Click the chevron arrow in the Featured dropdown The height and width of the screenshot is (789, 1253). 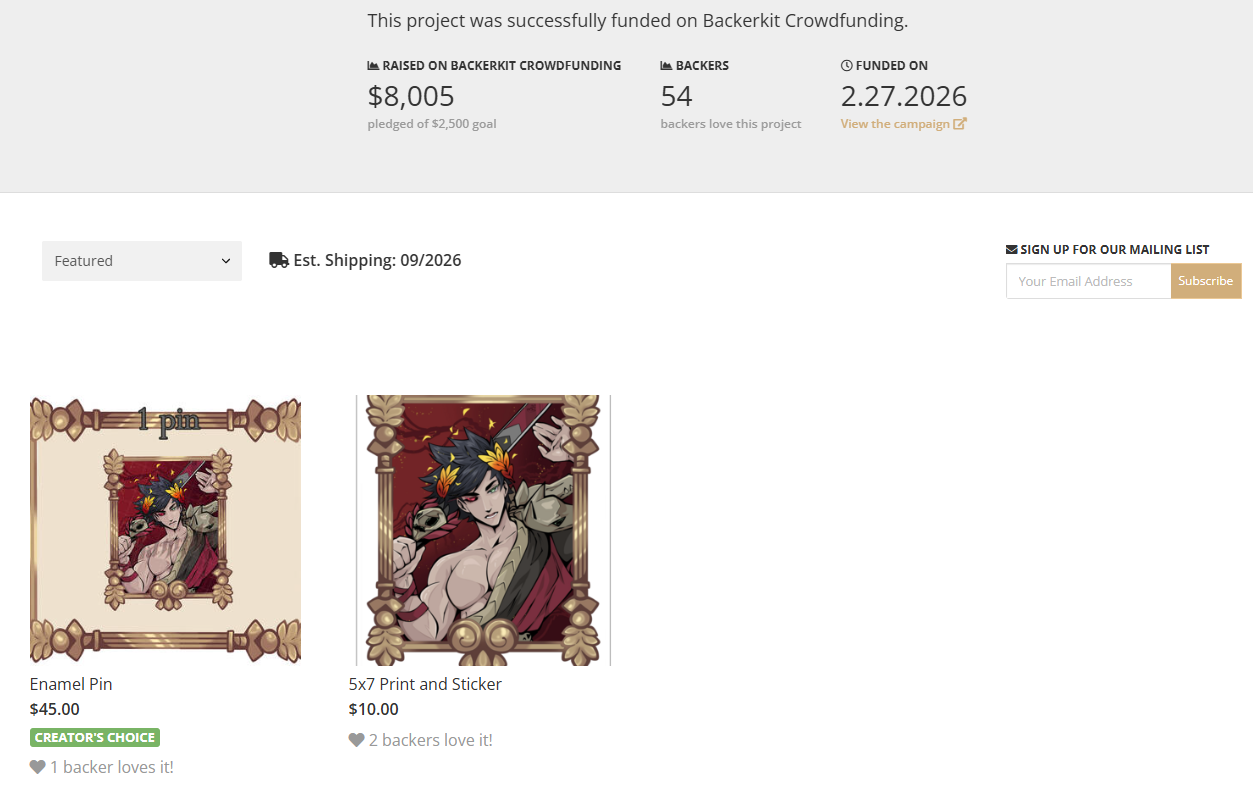[x=226, y=261]
